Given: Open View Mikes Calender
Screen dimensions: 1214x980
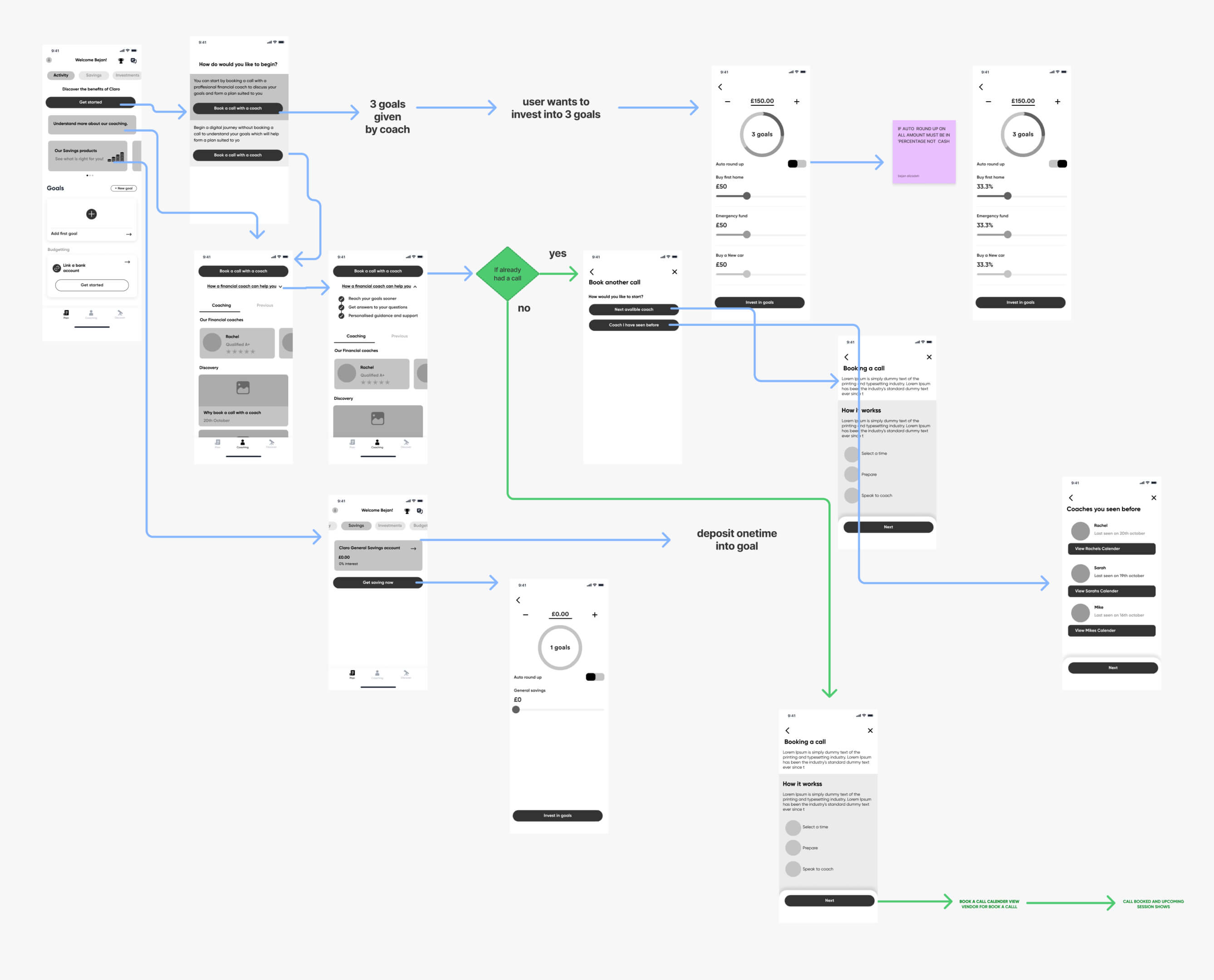Looking at the screenshot, I should coord(1111,631).
